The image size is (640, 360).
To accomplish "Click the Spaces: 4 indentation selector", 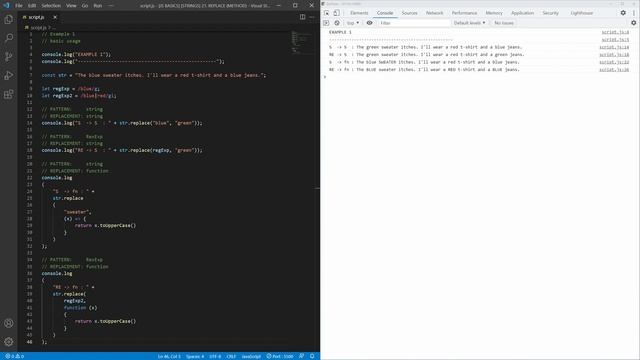I will point(195,356).
